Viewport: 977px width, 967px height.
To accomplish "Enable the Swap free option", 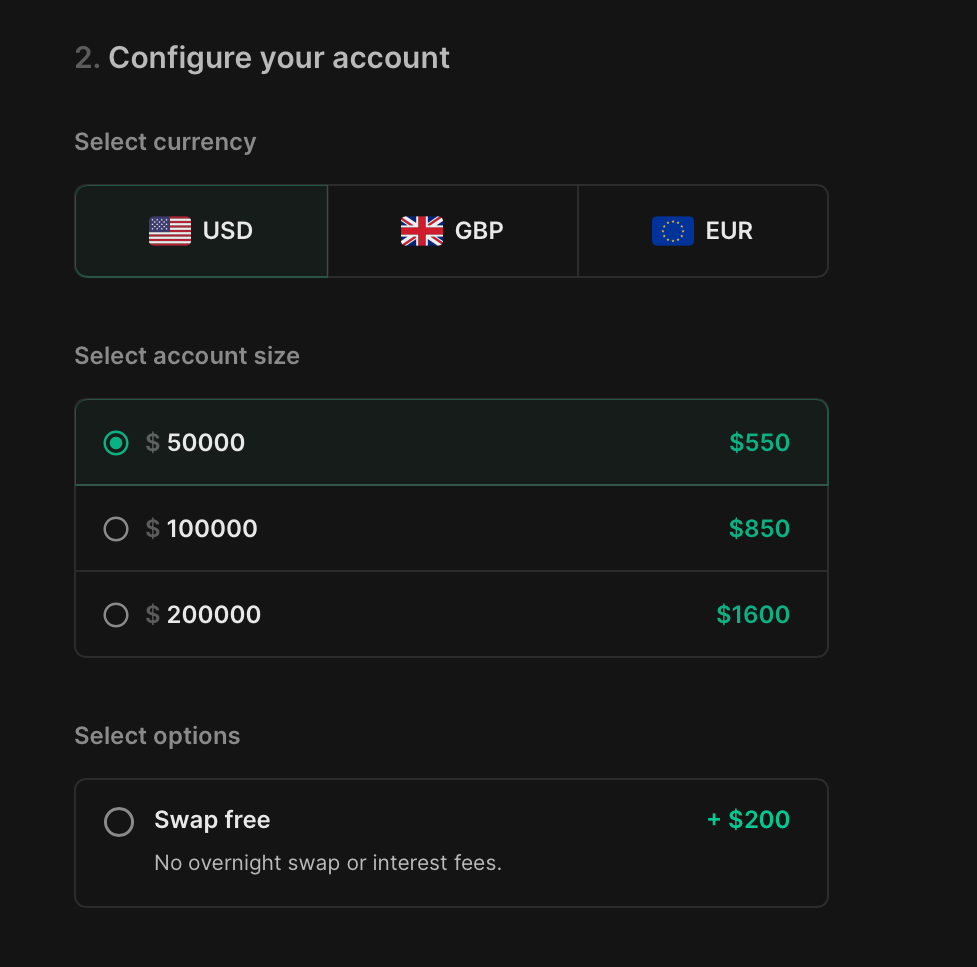I will 119,821.
